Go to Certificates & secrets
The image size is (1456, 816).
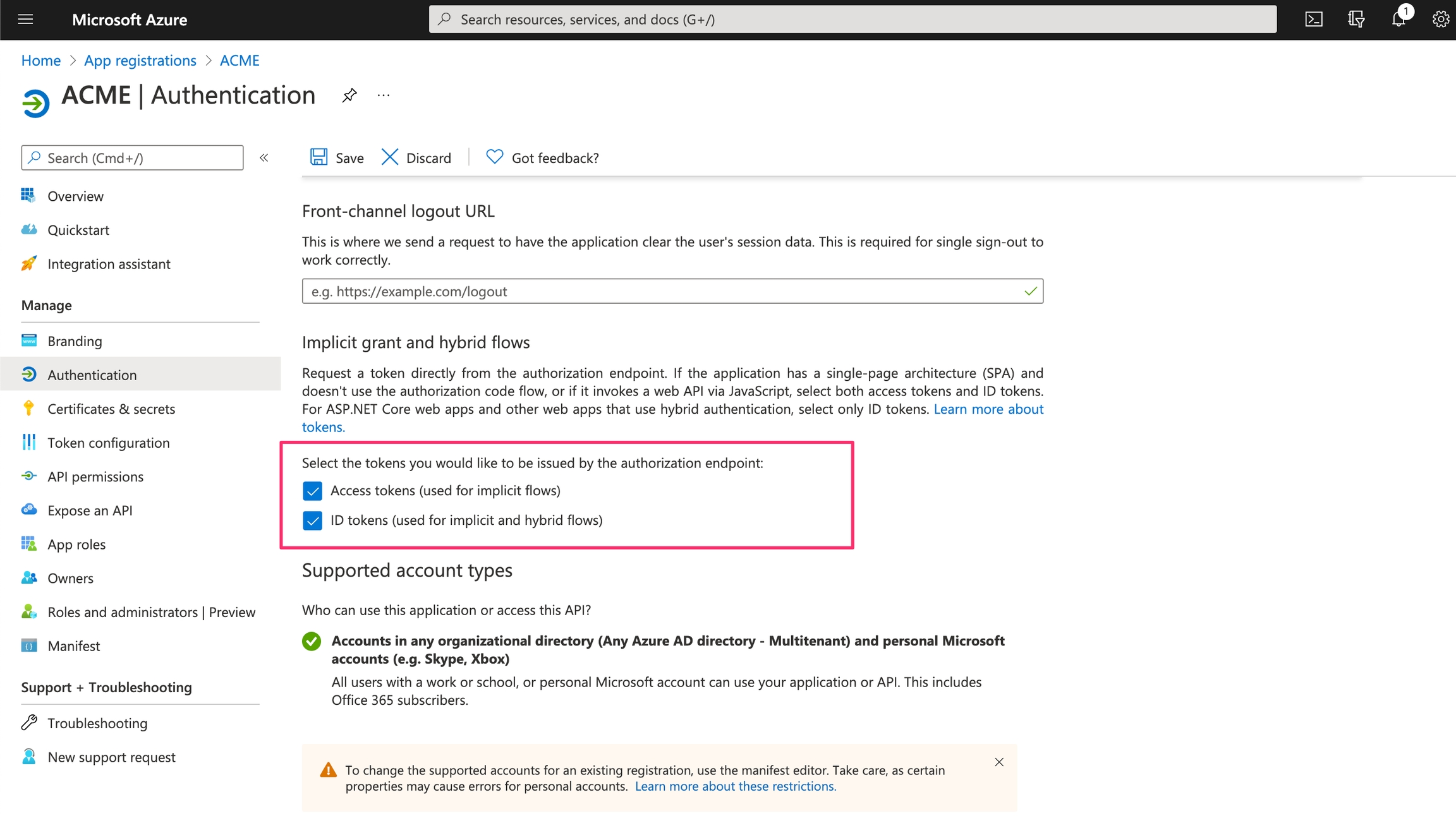[x=111, y=409]
